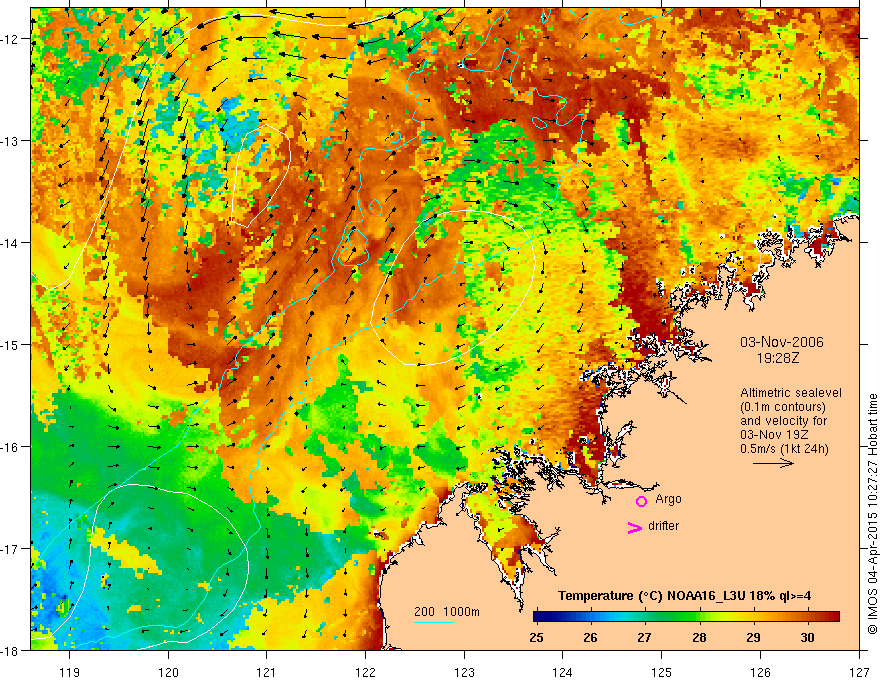The height and width of the screenshot is (680, 880).
Task: Click the Temperature NOAA16_L3U title text
Action: (x=684, y=596)
